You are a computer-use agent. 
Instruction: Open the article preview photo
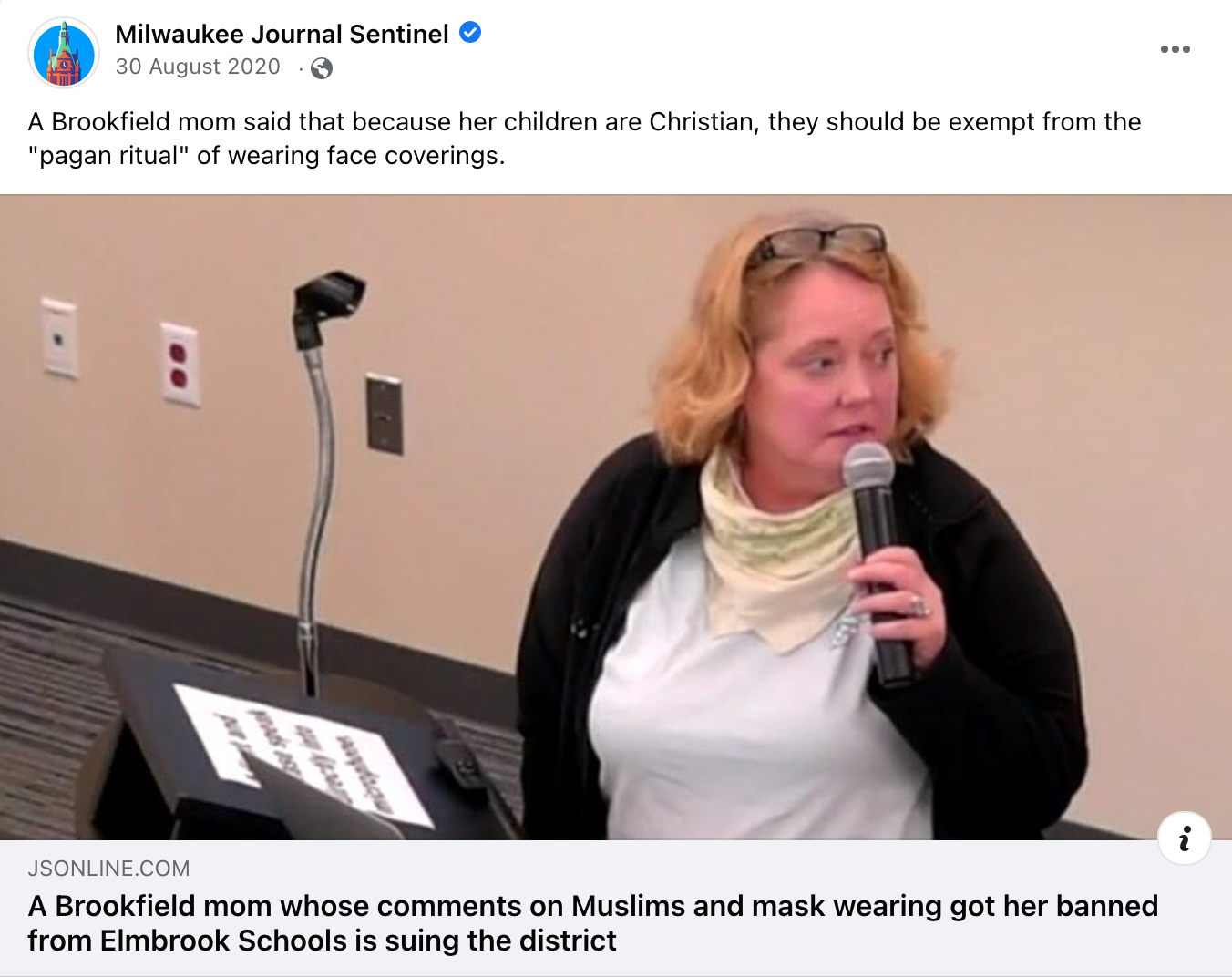[x=616, y=517]
